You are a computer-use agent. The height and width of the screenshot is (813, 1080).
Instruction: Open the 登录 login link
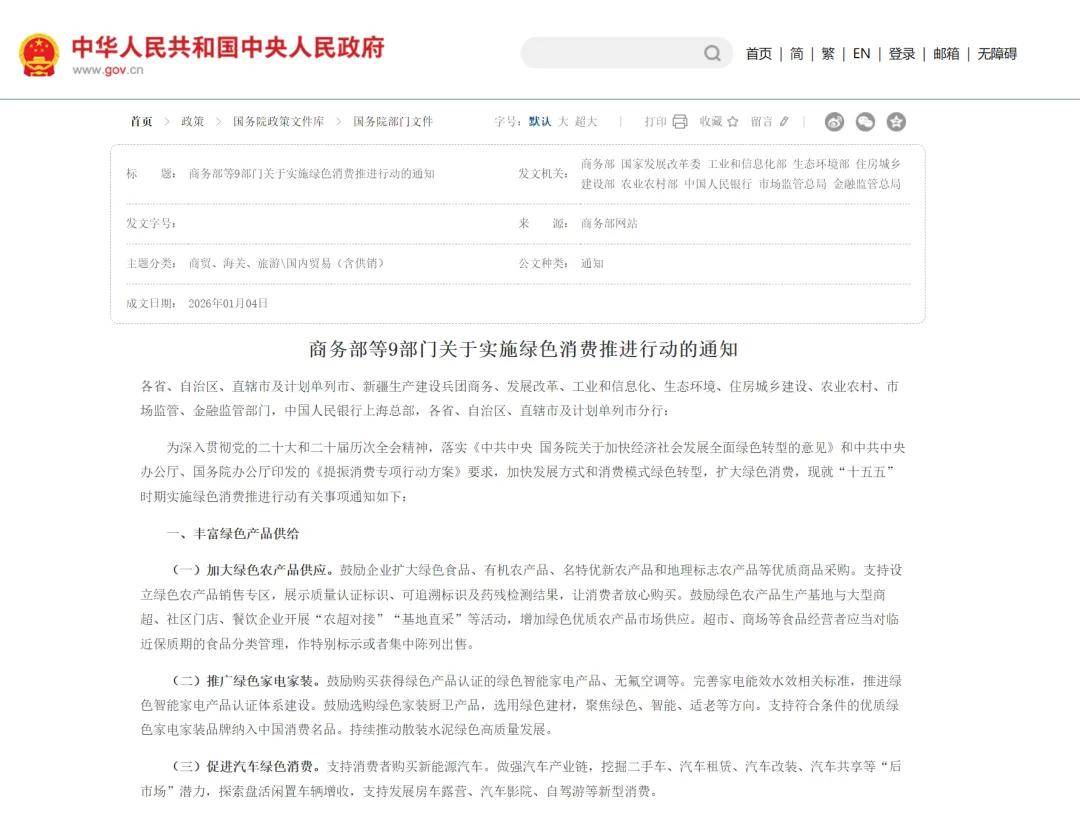point(902,54)
